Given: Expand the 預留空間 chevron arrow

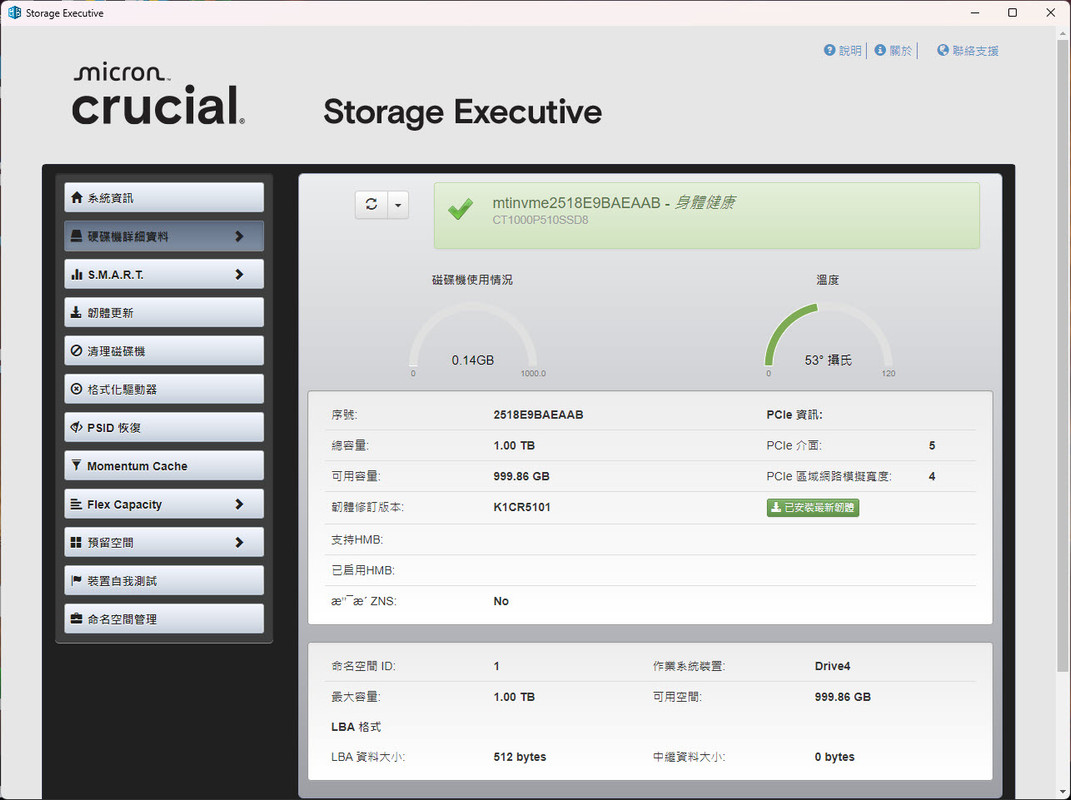Looking at the screenshot, I should pos(239,542).
